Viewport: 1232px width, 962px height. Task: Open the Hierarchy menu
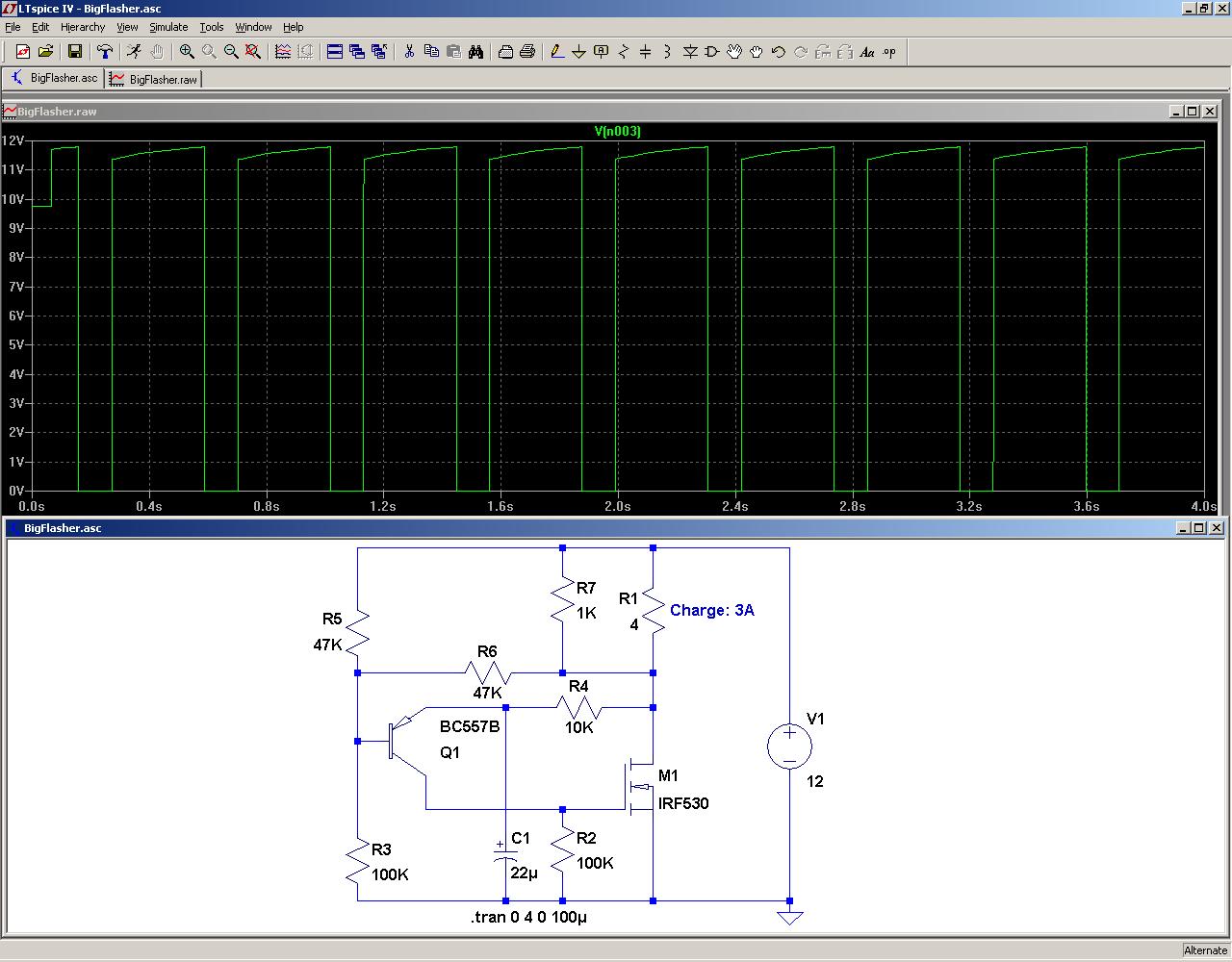83,27
